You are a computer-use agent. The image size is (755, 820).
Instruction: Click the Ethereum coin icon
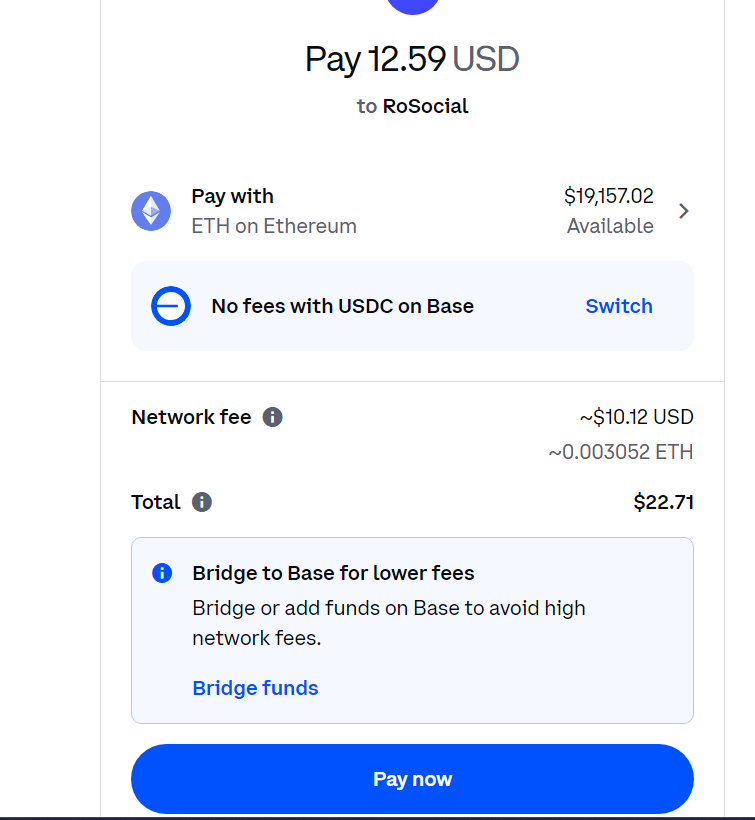coord(151,211)
